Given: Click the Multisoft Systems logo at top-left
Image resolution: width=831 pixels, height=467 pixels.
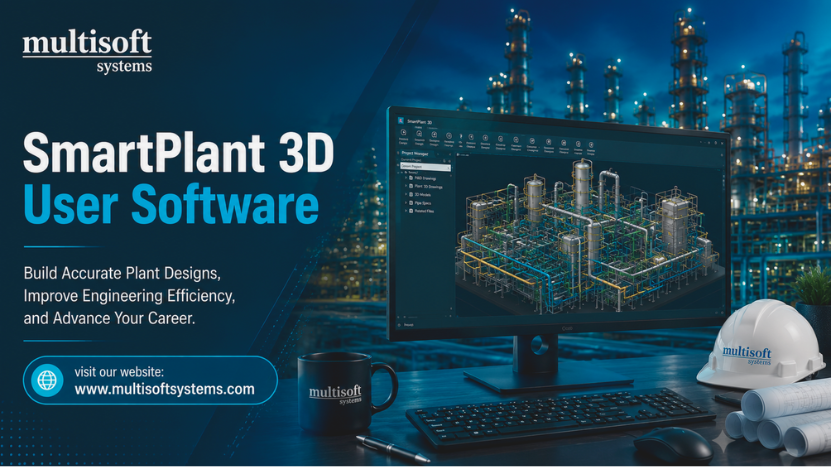Looking at the screenshot, I should (87, 51).
